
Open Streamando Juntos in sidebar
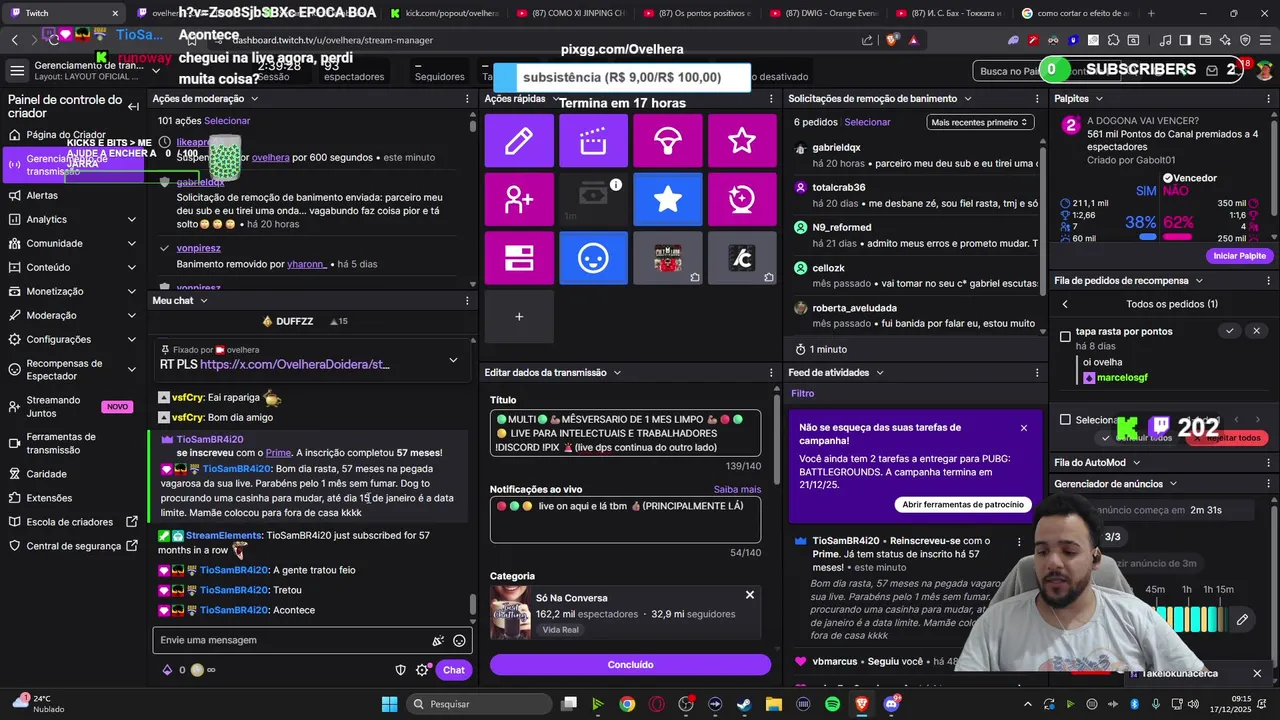71,406
